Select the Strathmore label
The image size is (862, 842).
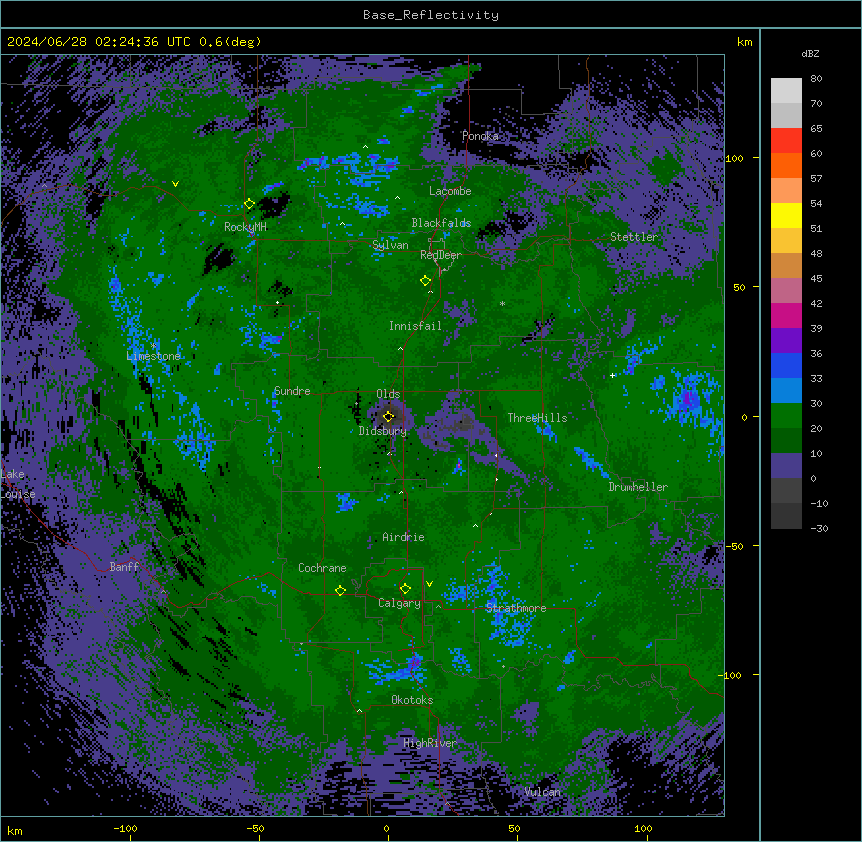click(x=516, y=608)
